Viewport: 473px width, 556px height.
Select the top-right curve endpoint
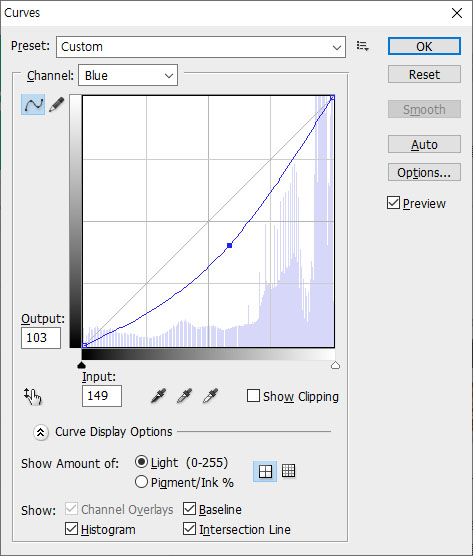tap(333, 97)
